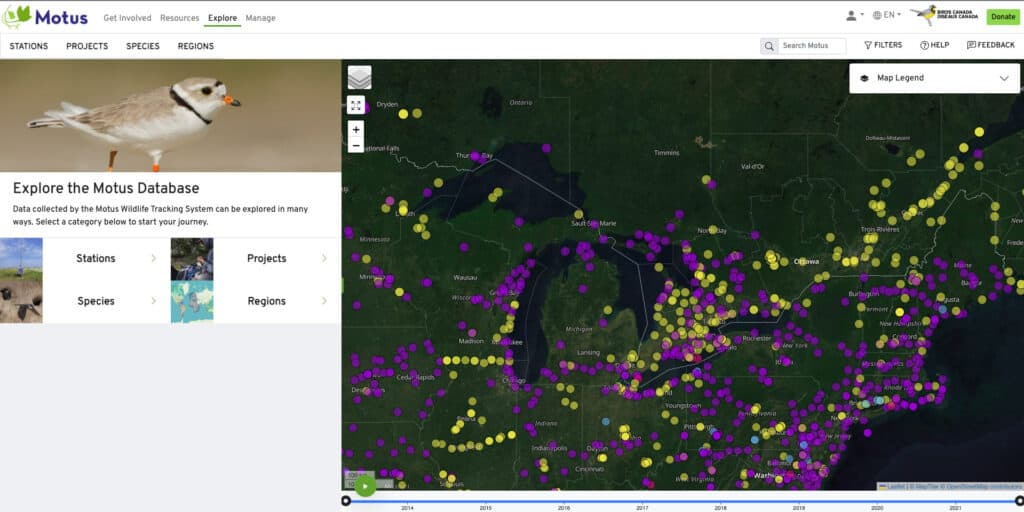Open the EN language dropdown
The height and width of the screenshot is (512, 1024).
point(886,16)
